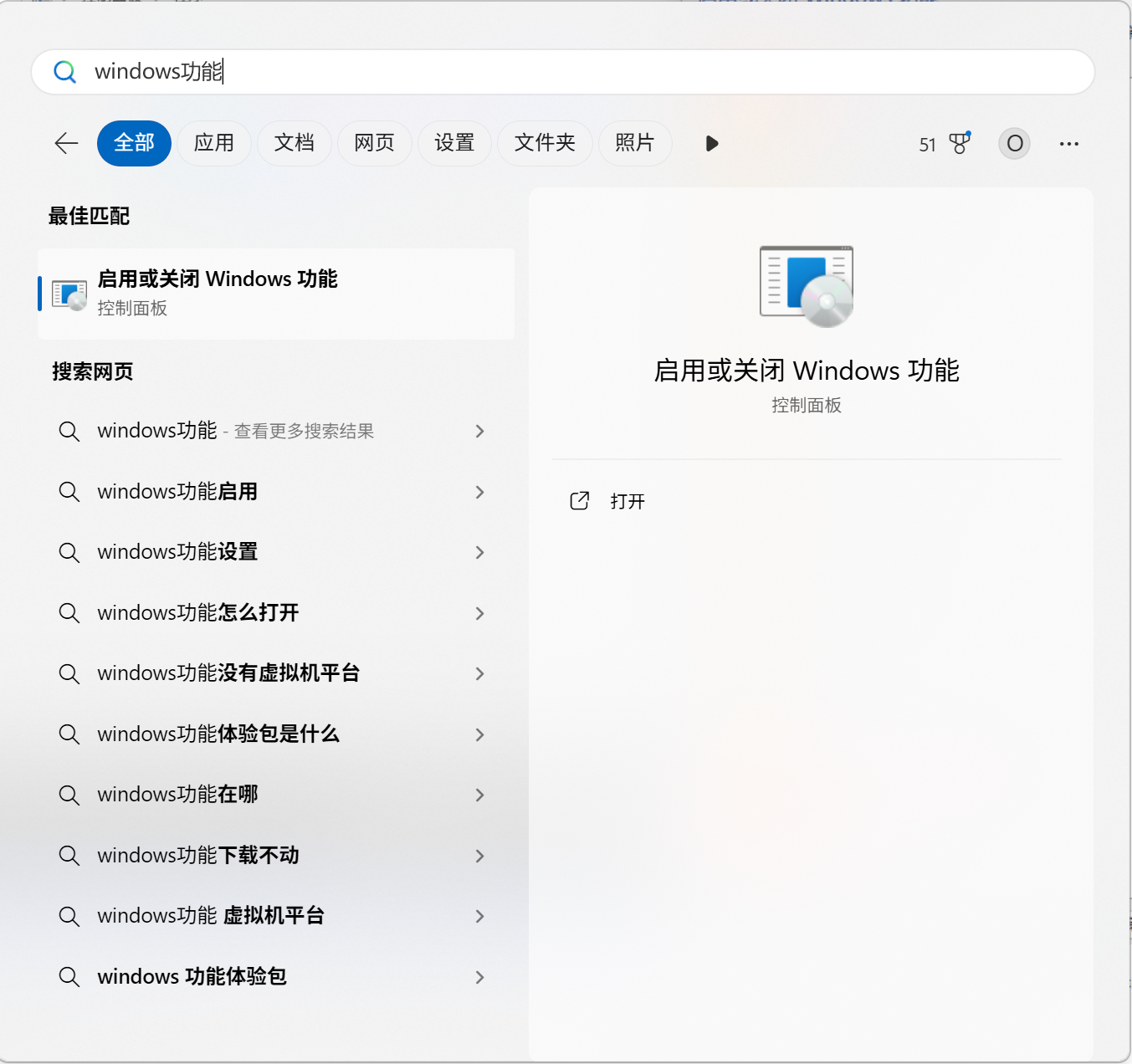This screenshot has height=1064, width=1132.
Task: Expand chevron for windows功能在哪
Action: click(480, 795)
